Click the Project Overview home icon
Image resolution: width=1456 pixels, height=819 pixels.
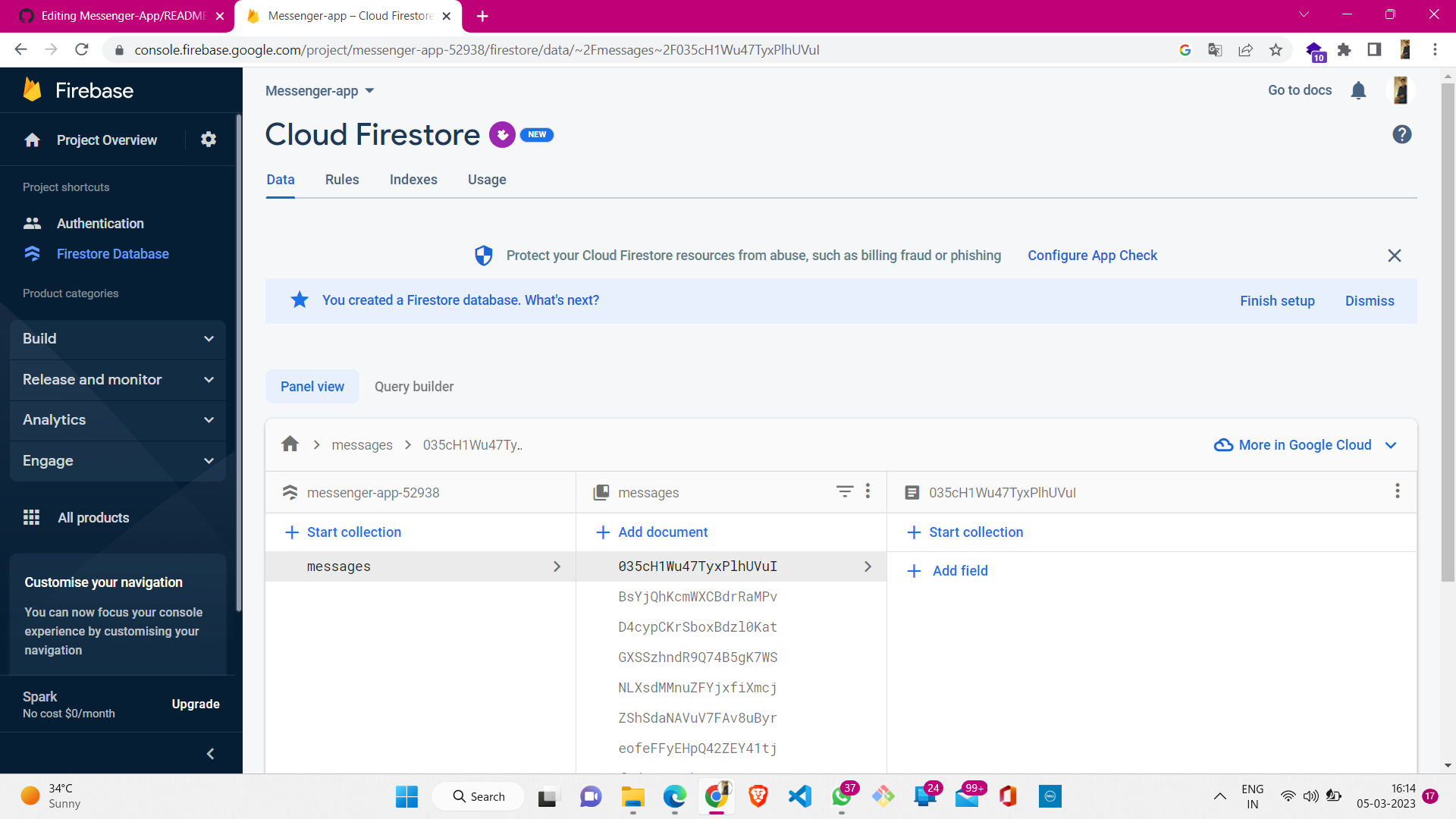[32, 140]
